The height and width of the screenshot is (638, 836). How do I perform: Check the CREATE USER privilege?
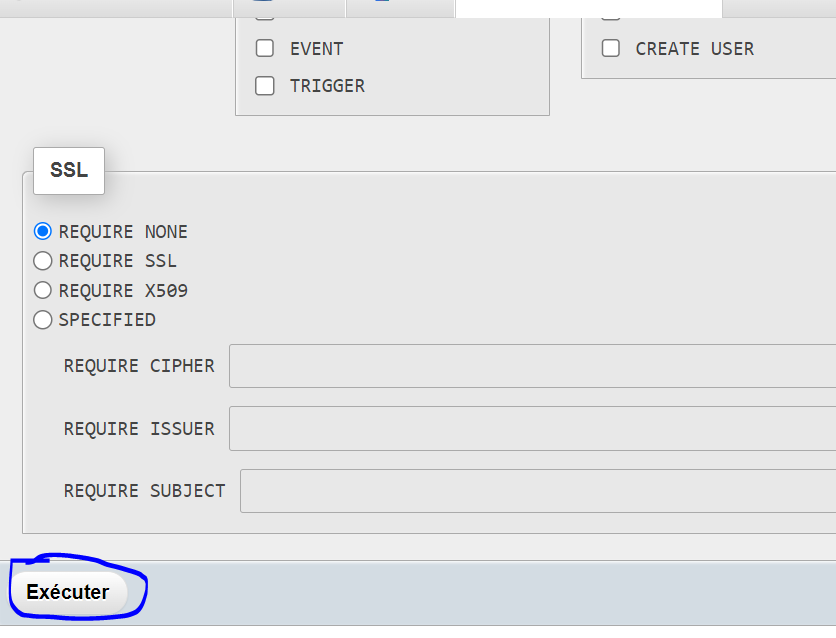pyautogui.click(x=611, y=48)
